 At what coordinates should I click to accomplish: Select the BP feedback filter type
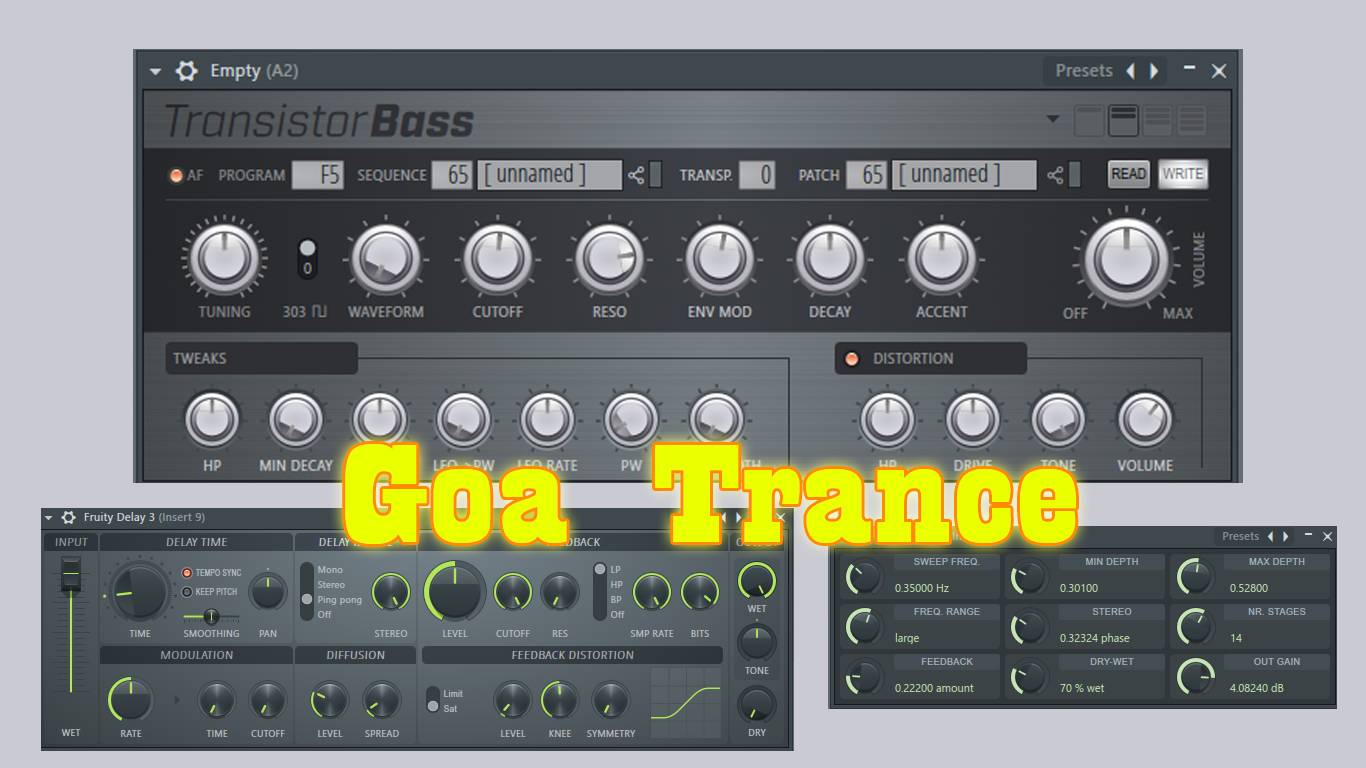pyautogui.click(x=616, y=600)
